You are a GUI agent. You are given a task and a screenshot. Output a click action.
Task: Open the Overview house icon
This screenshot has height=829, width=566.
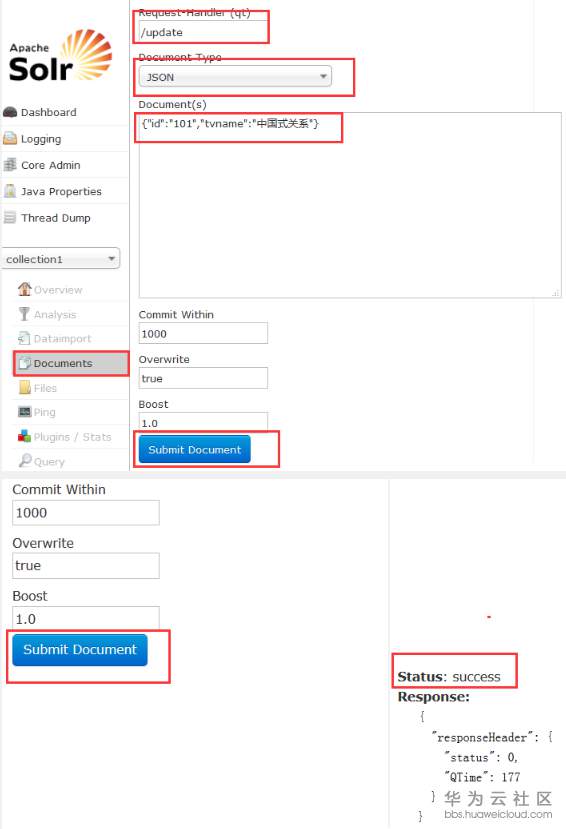point(24,289)
